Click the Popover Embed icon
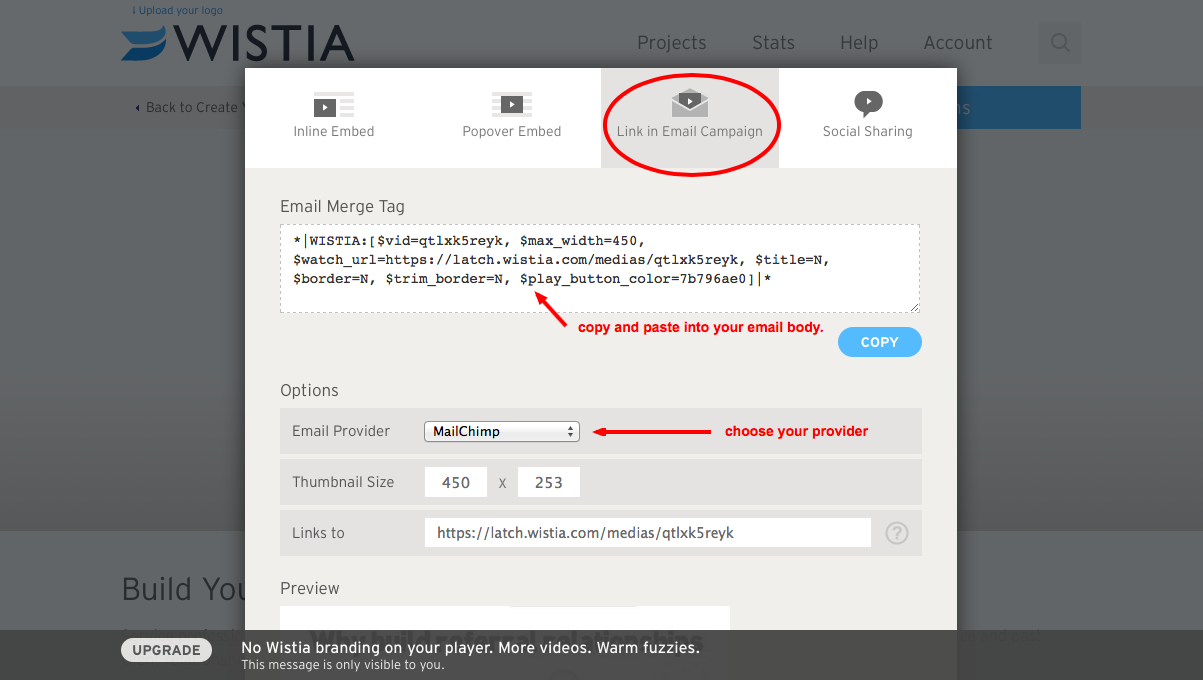This screenshot has width=1203, height=680. point(511,104)
